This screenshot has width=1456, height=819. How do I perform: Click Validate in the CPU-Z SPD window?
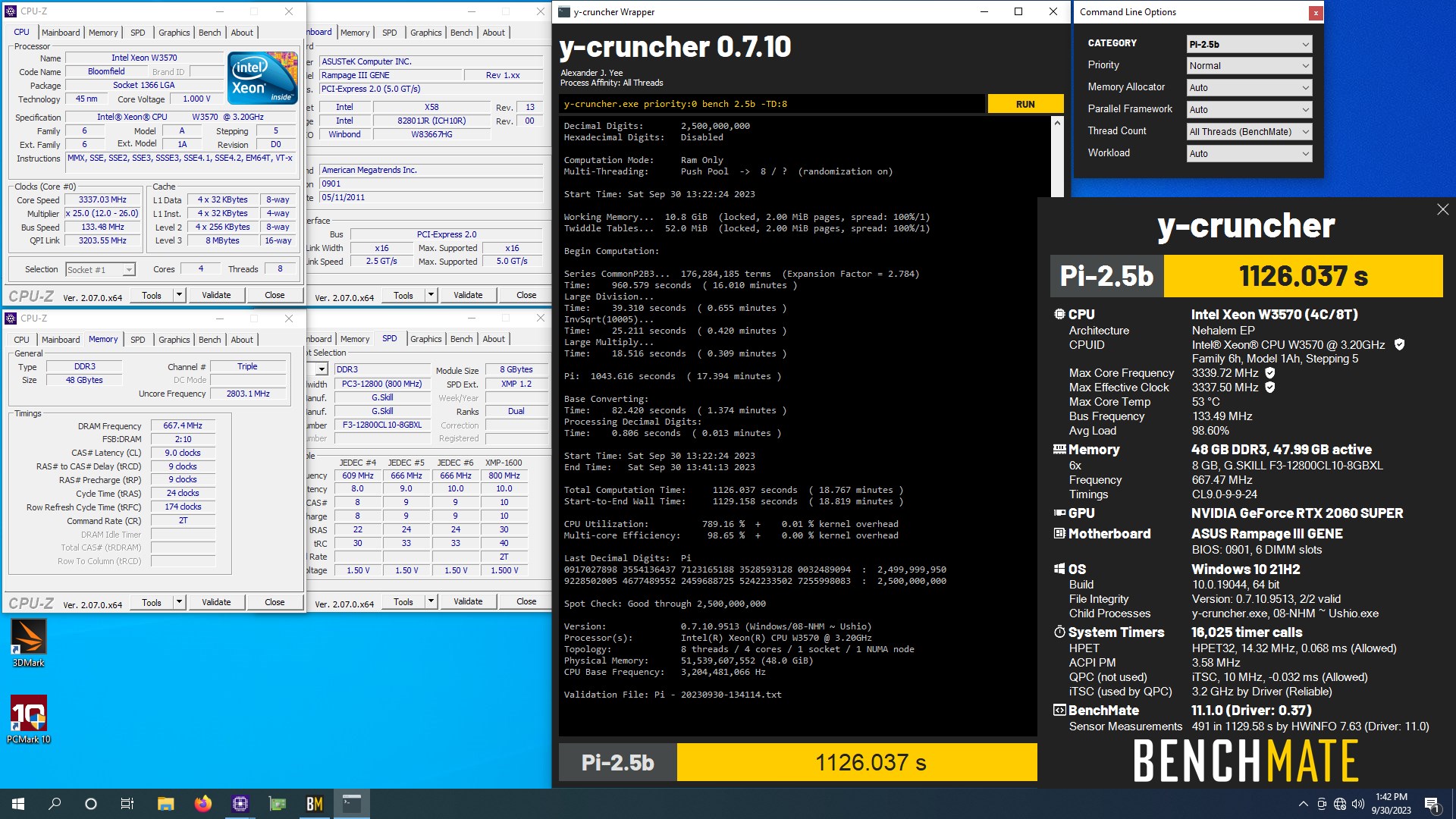coord(468,602)
